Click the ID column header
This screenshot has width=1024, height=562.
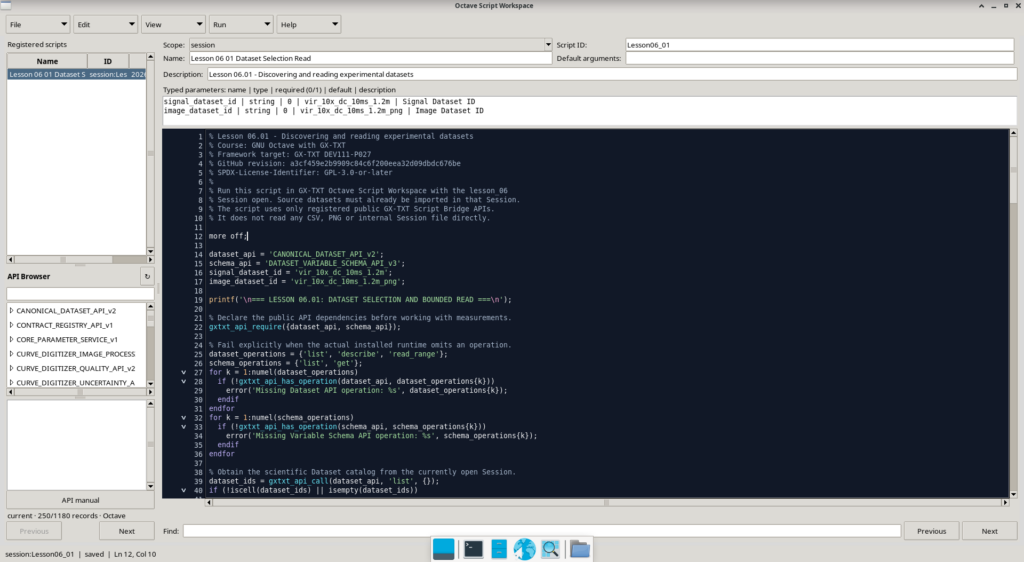[108, 61]
